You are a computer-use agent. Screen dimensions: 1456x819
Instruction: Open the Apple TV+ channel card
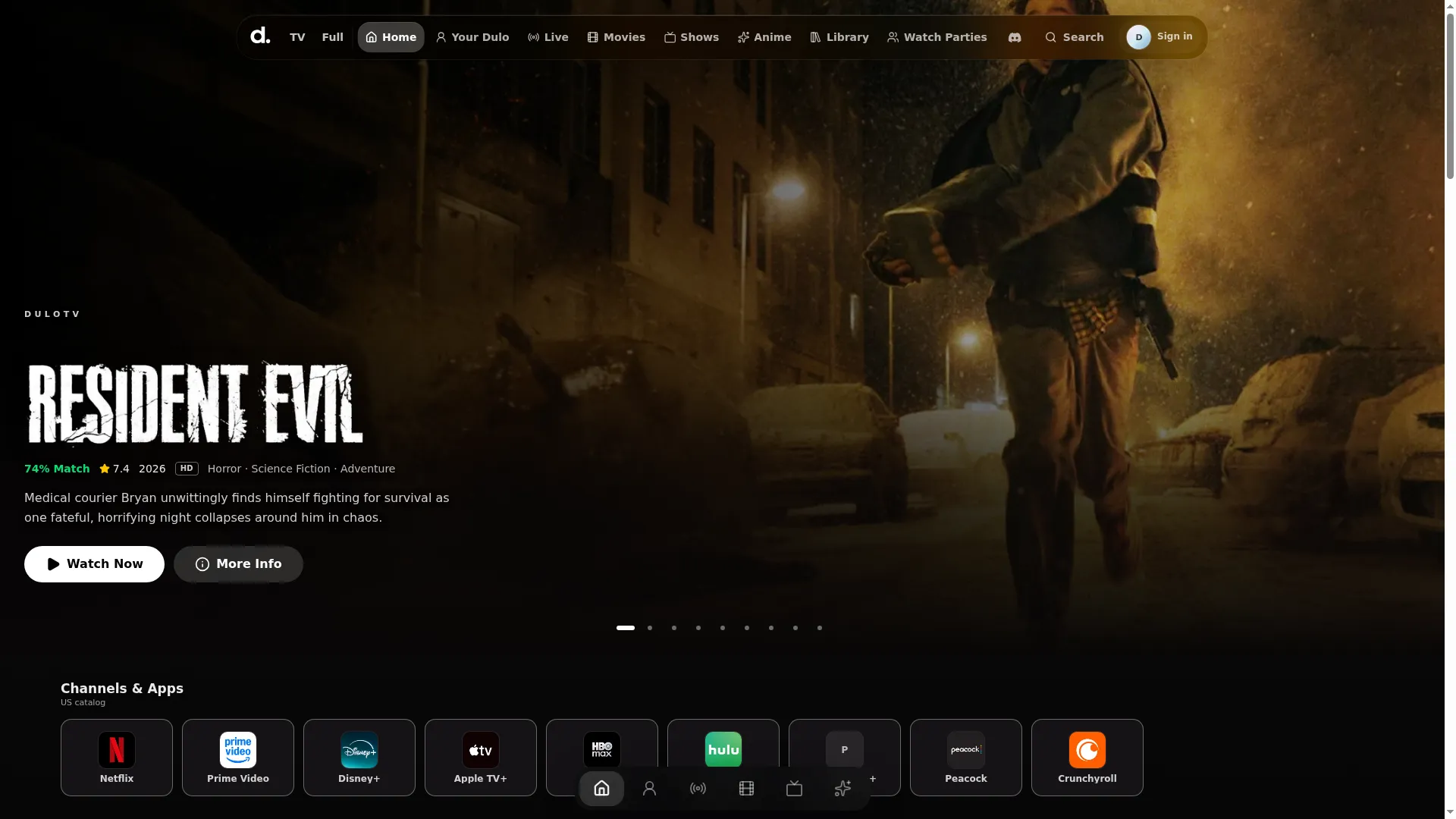481,758
